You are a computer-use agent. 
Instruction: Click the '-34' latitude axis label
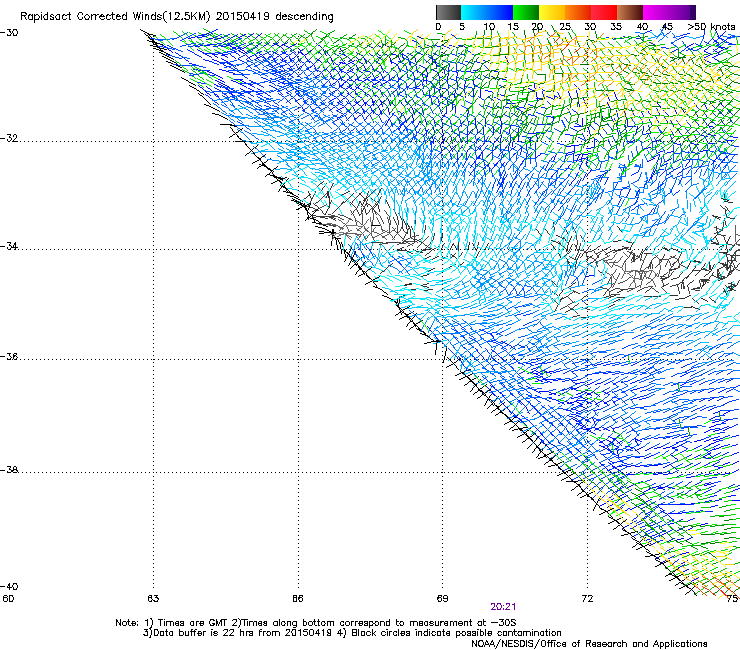coord(9,246)
